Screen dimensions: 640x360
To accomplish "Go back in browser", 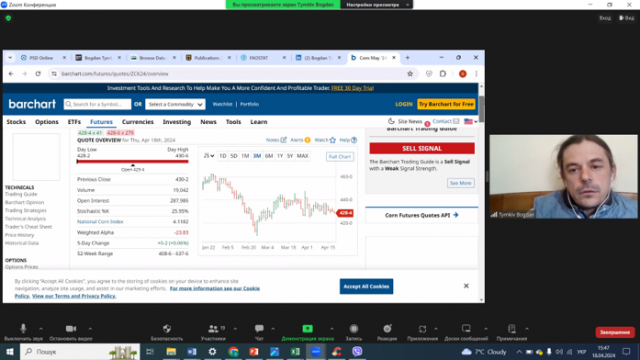I will pyautogui.click(x=11, y=74).
